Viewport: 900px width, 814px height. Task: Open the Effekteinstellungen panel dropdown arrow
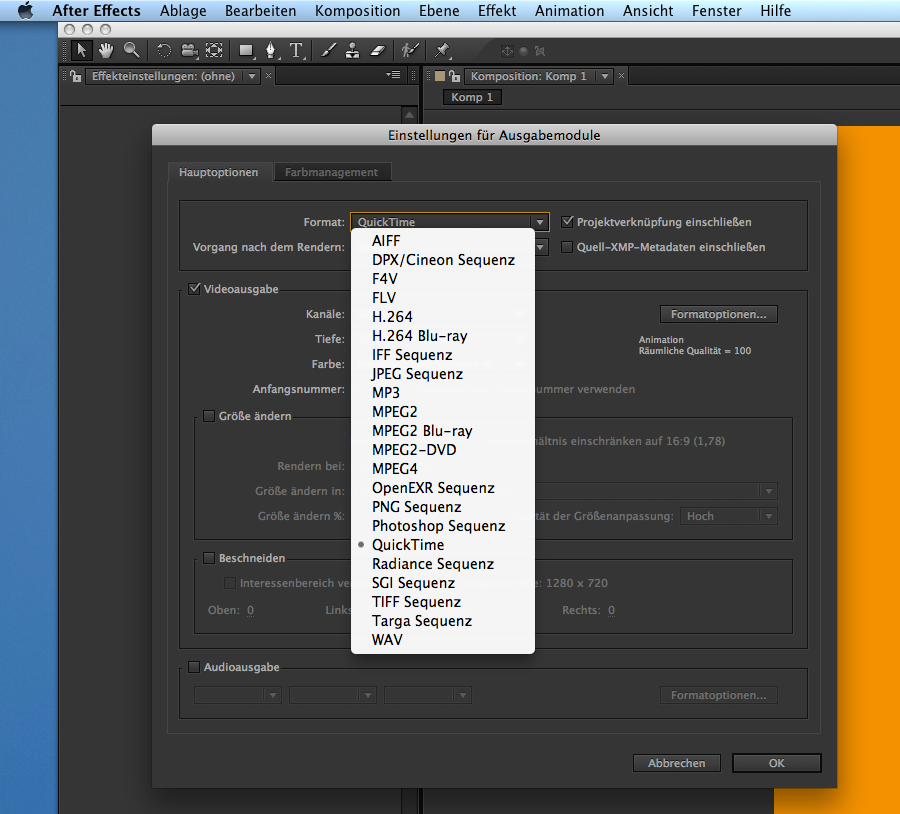coord(251,76)
